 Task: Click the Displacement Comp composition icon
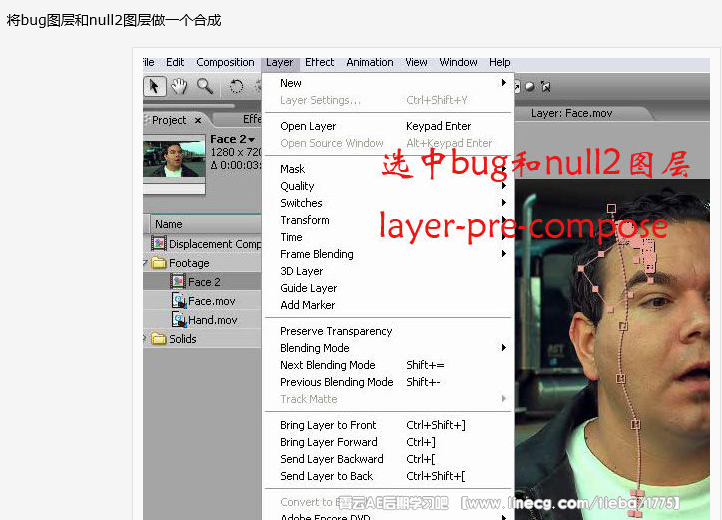(159, 243)
